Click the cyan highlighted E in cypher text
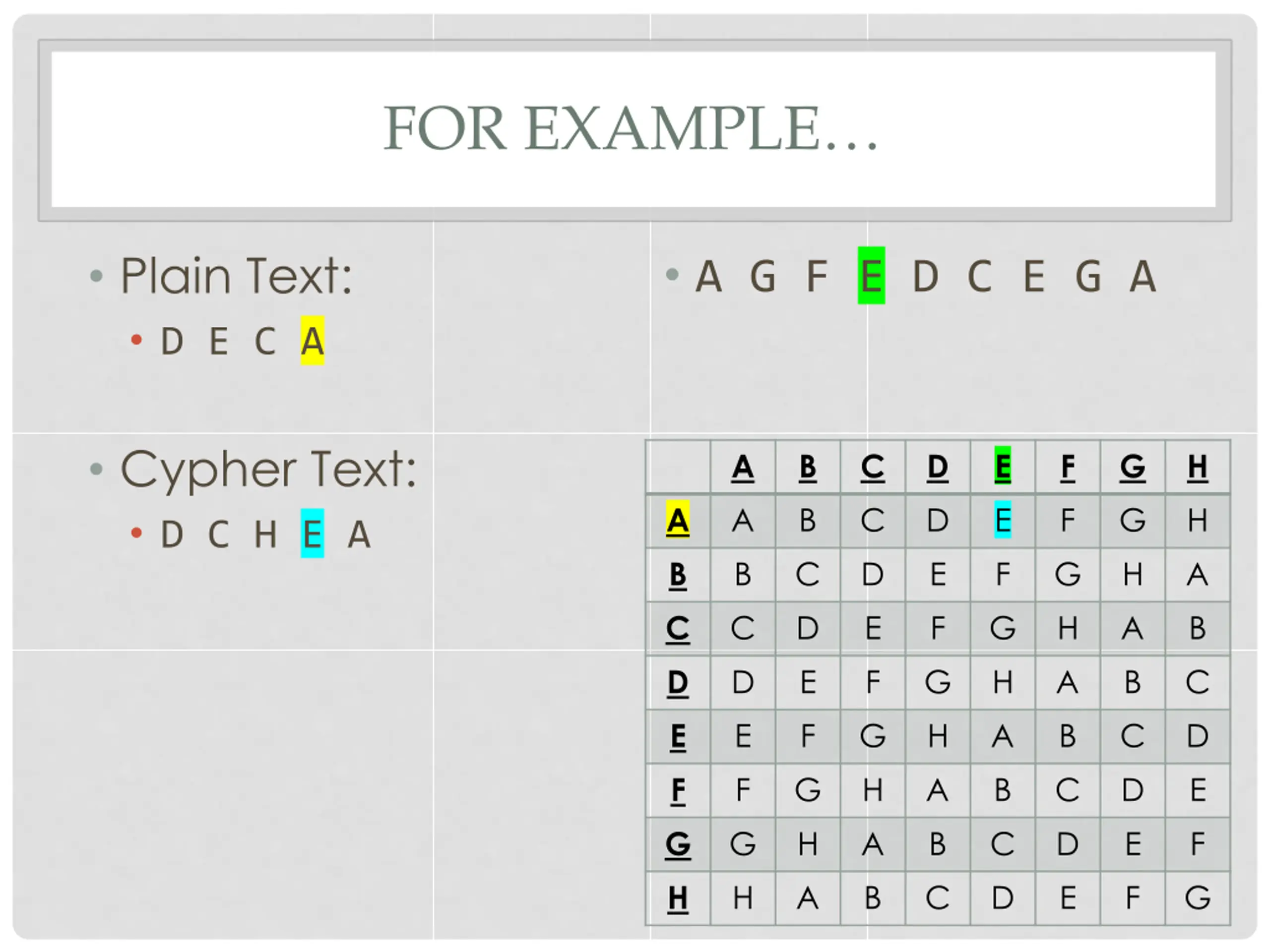 (313, 534)
